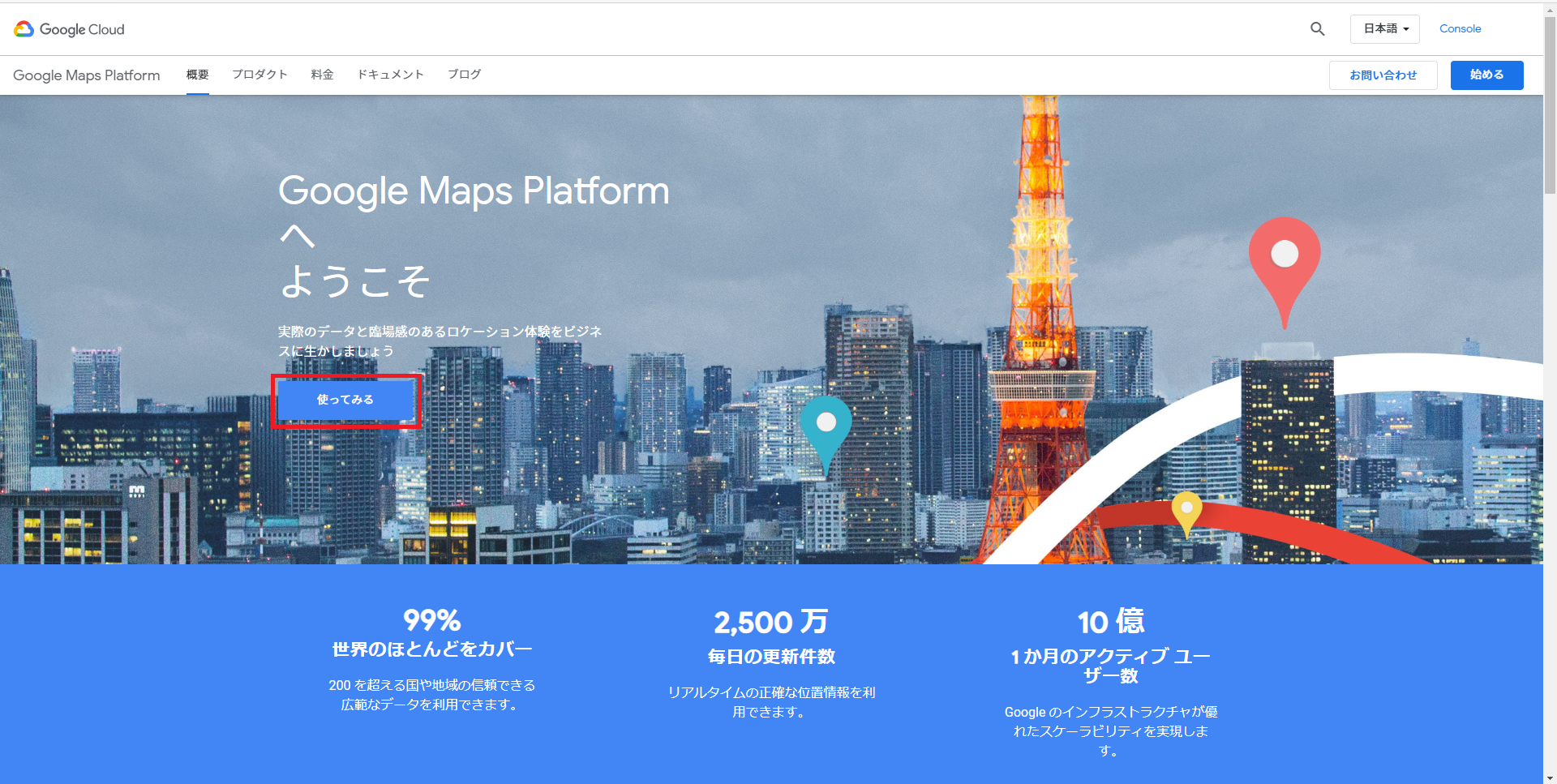Click the お問い合わせ button
The height and width of the screenshot is (784, 1557).
coord(1383,75)
